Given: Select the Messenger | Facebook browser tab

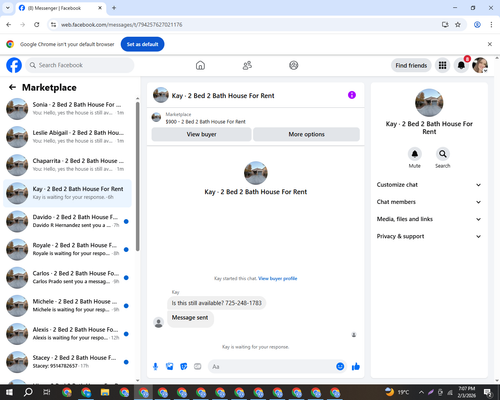Looking at the screenshot, I should (x=60, y=8).
